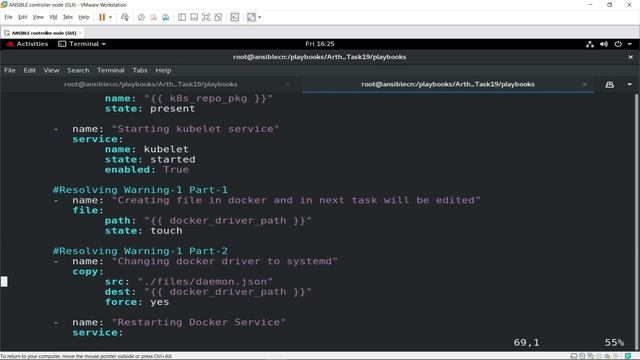The image size is (640, 360).
Task: Open VMware Edit menu
Action: click(22, 17)
